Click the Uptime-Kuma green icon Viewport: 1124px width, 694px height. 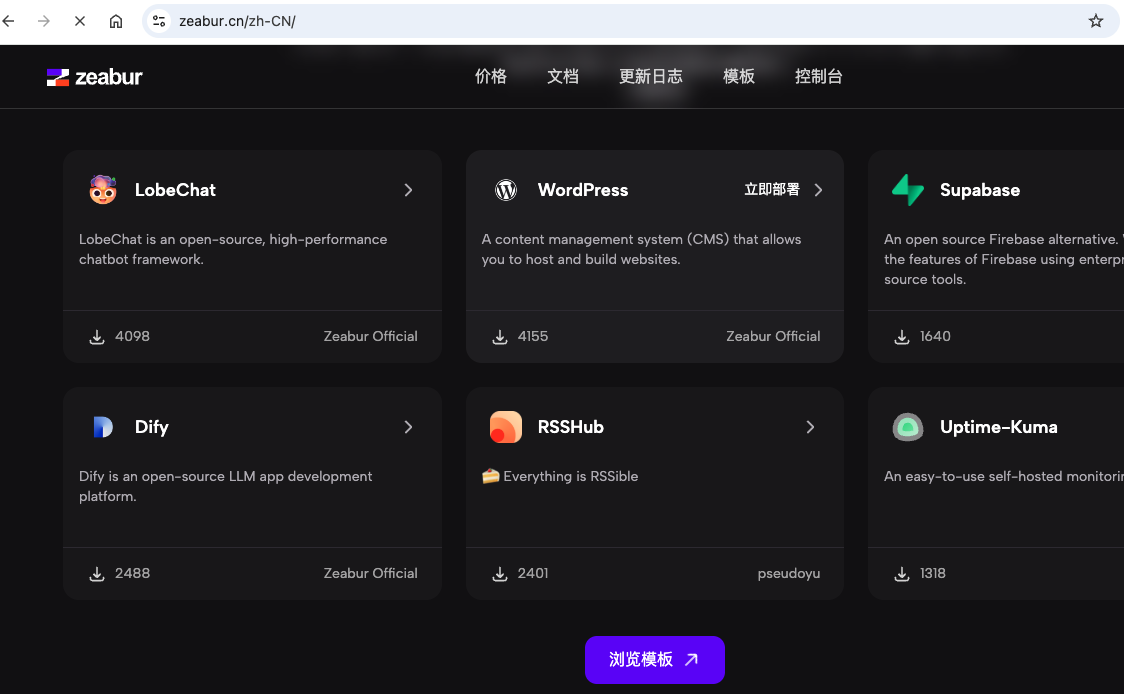coord(908,427)
